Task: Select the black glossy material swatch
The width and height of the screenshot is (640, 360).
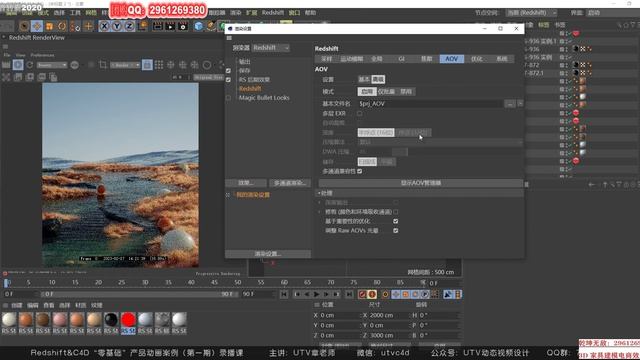Action: [111, 320]
